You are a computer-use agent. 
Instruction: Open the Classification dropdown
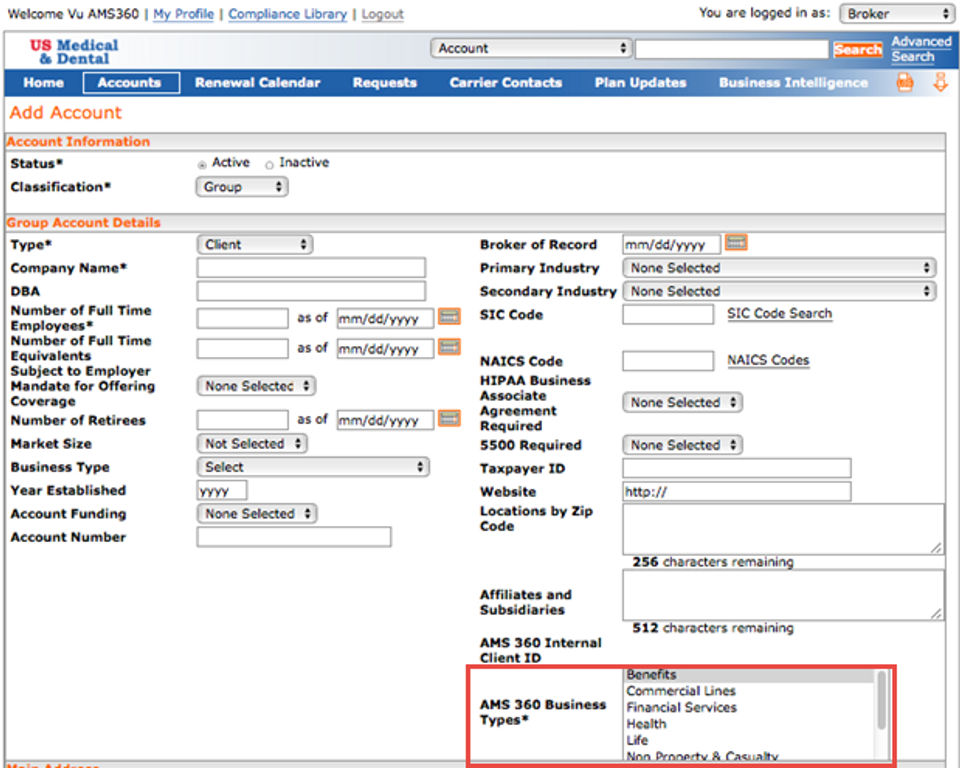point(242,187)
